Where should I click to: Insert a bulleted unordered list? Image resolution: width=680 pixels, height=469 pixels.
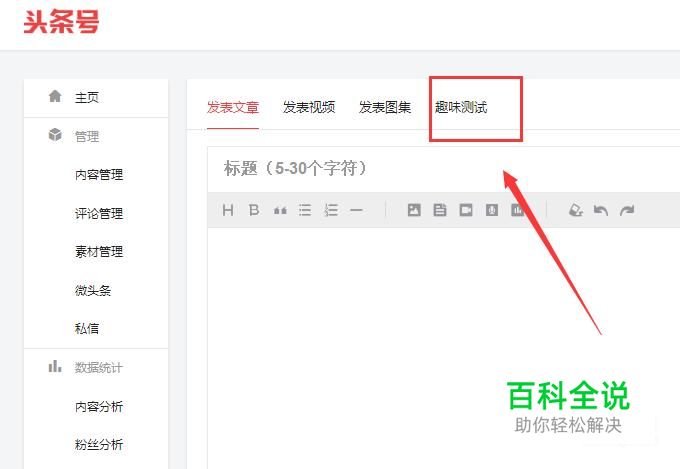click(x=305, y=210)
